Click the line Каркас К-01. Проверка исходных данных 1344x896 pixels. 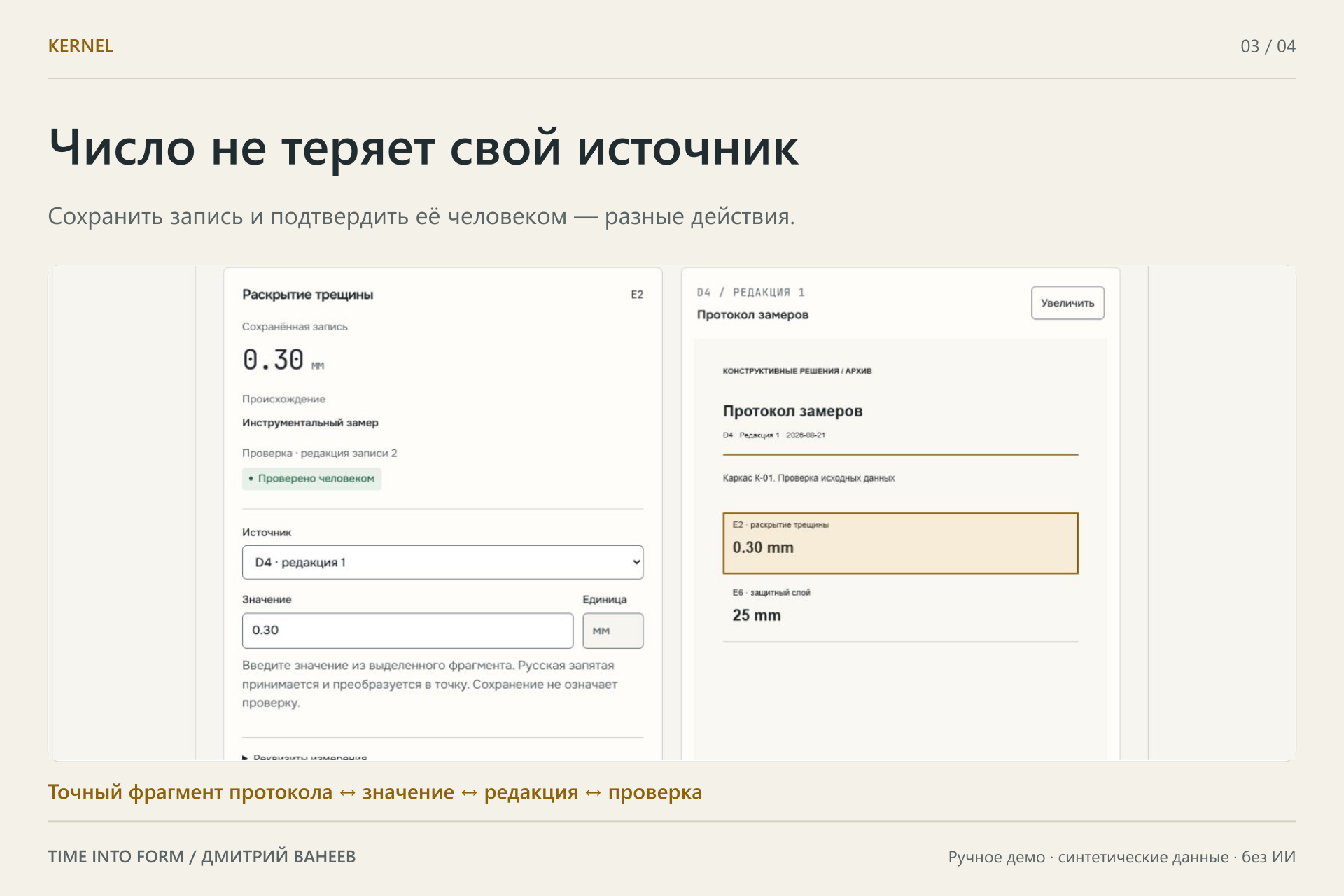pyautogui.click(x=808, y=478)
